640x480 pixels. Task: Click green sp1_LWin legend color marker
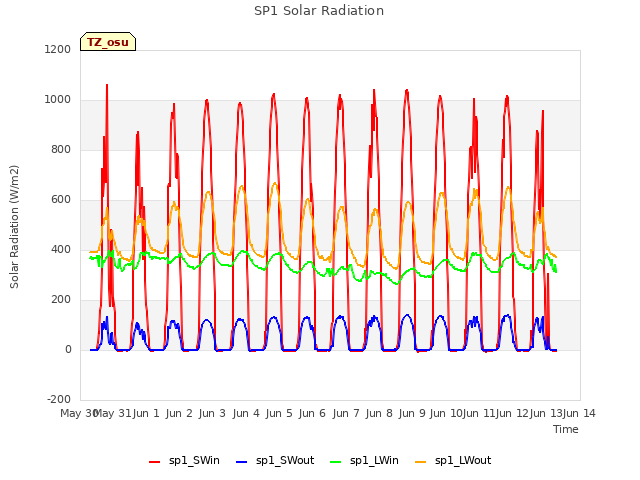click(336, 462)
